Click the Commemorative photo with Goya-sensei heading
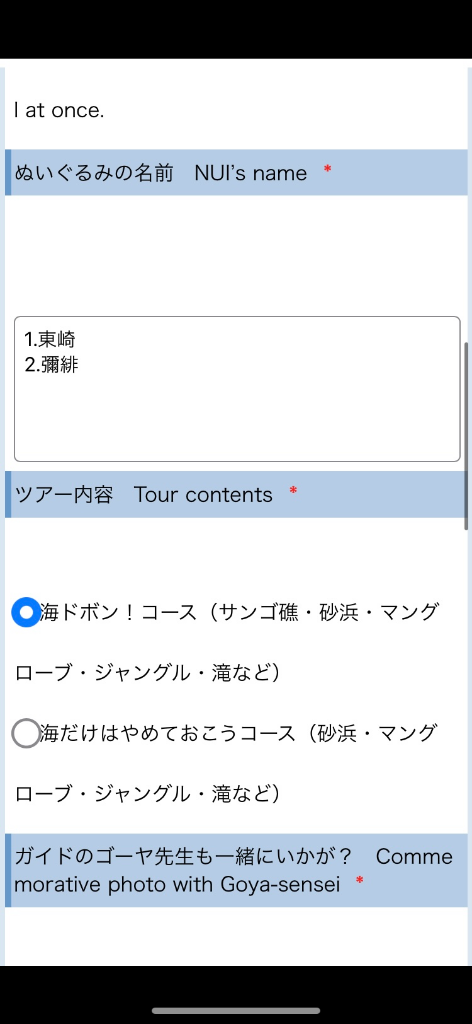The image size is (472, 1024). (x=237, y=871)
